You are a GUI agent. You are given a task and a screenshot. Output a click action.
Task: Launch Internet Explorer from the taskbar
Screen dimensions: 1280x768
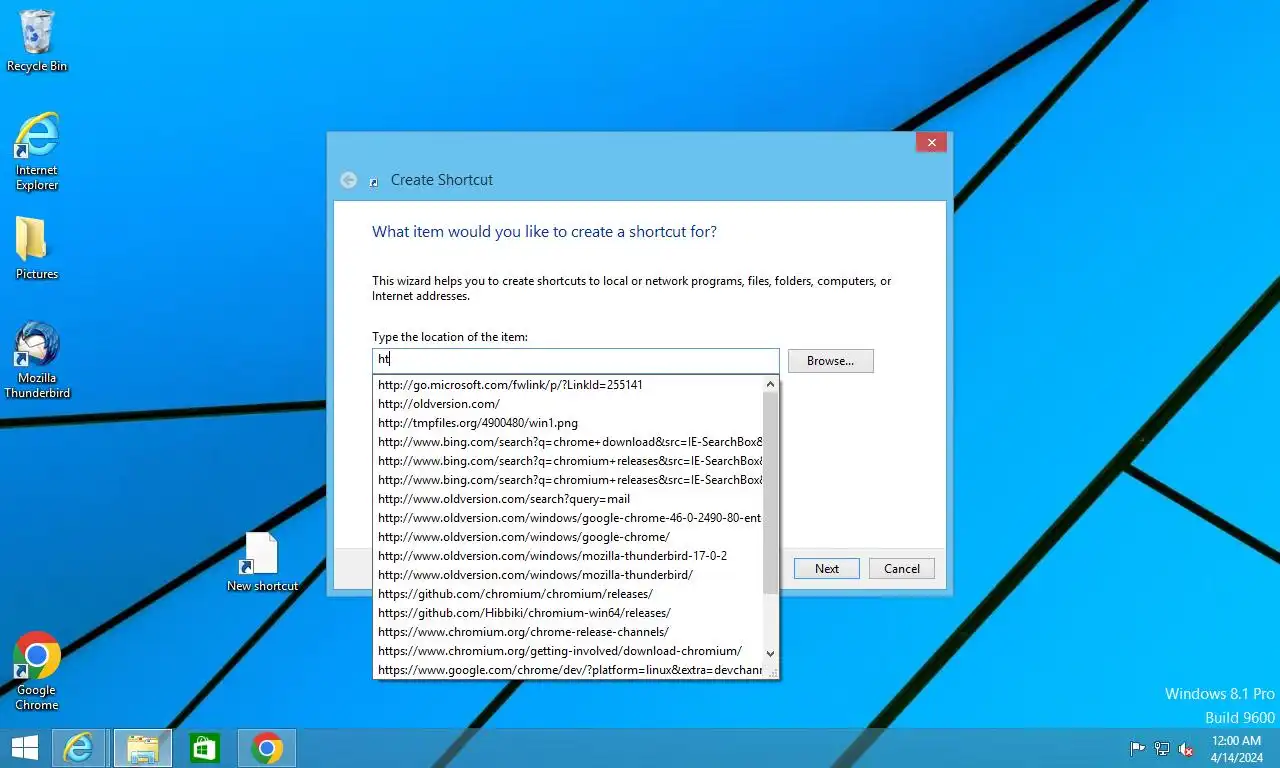[78, 748]
